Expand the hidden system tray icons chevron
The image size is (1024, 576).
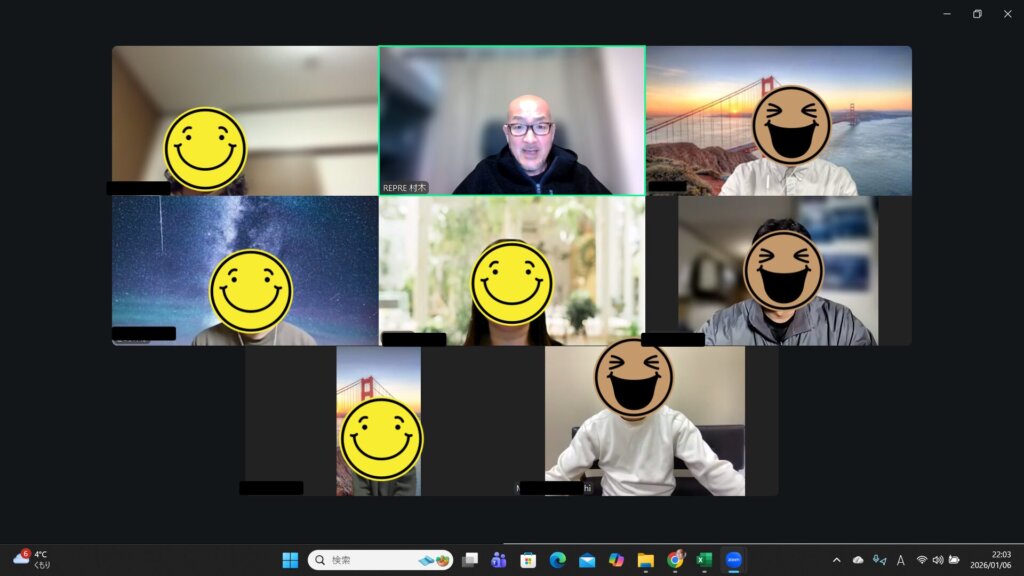point(837,560)
